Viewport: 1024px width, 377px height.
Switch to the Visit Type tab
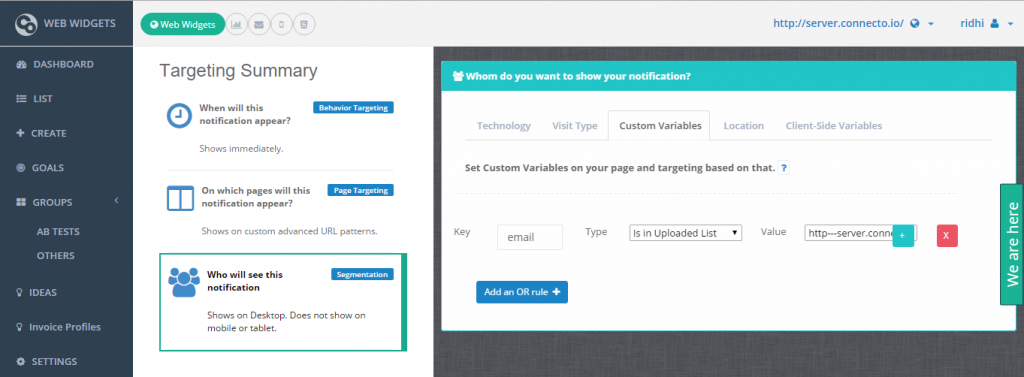pos(575,125)
